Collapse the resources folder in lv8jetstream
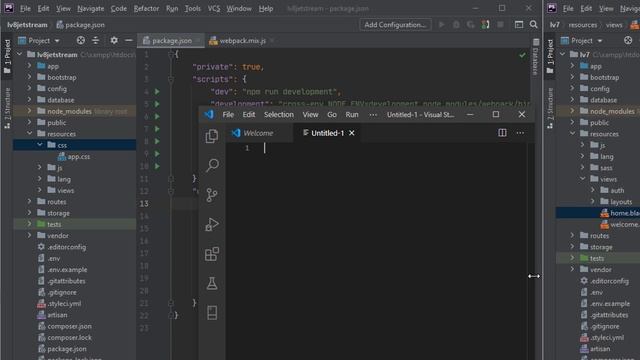 29,133
